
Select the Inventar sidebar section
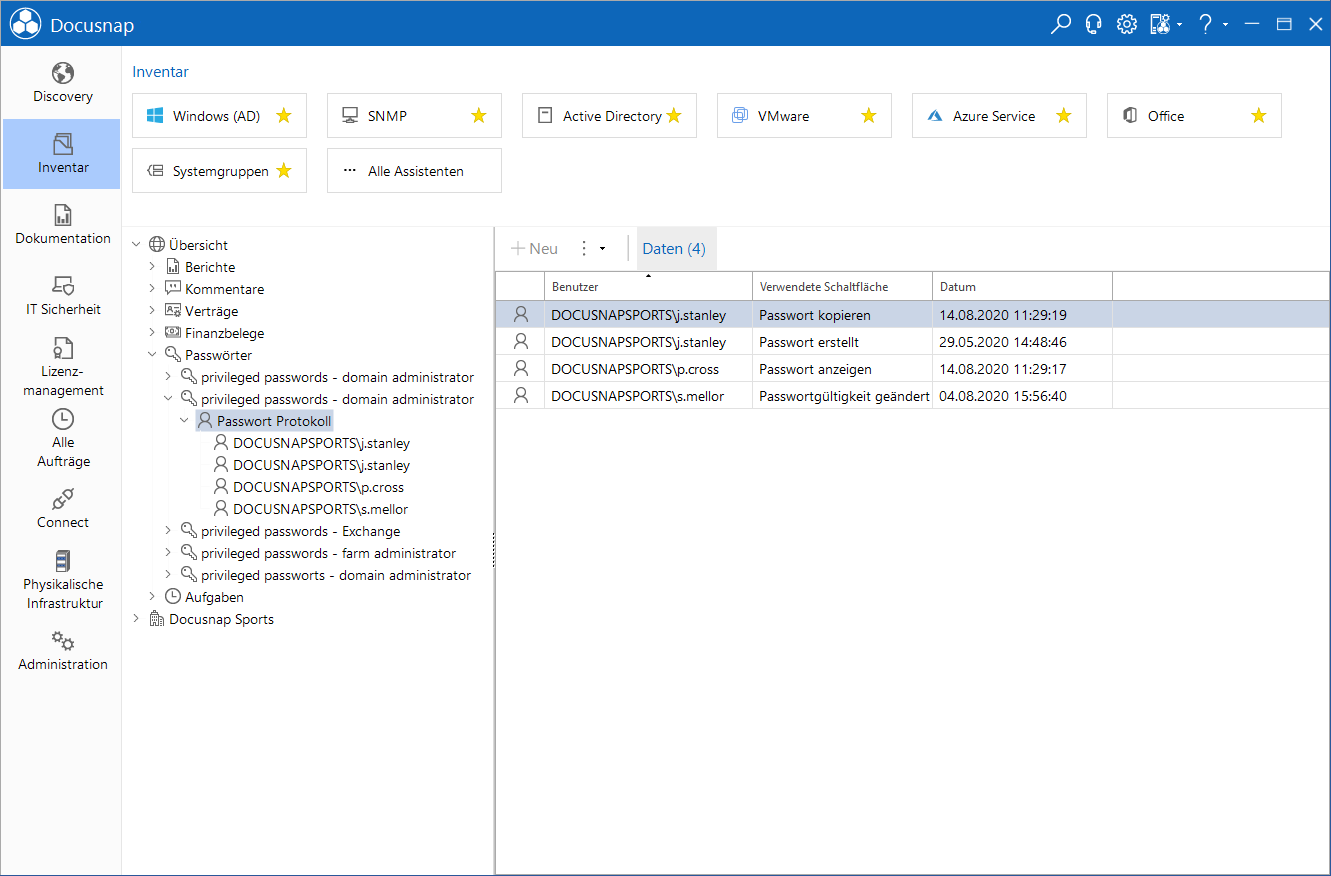point(62,154)
